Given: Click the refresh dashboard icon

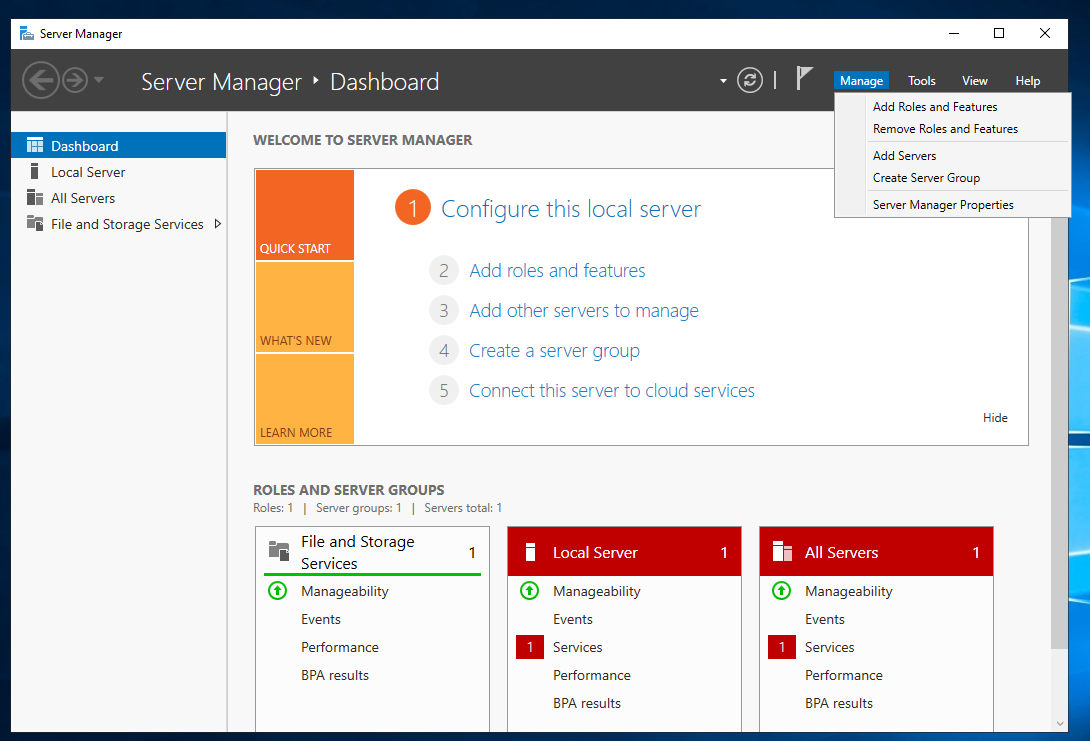Looking at the screenshot, I should click(x=750, y=81).
